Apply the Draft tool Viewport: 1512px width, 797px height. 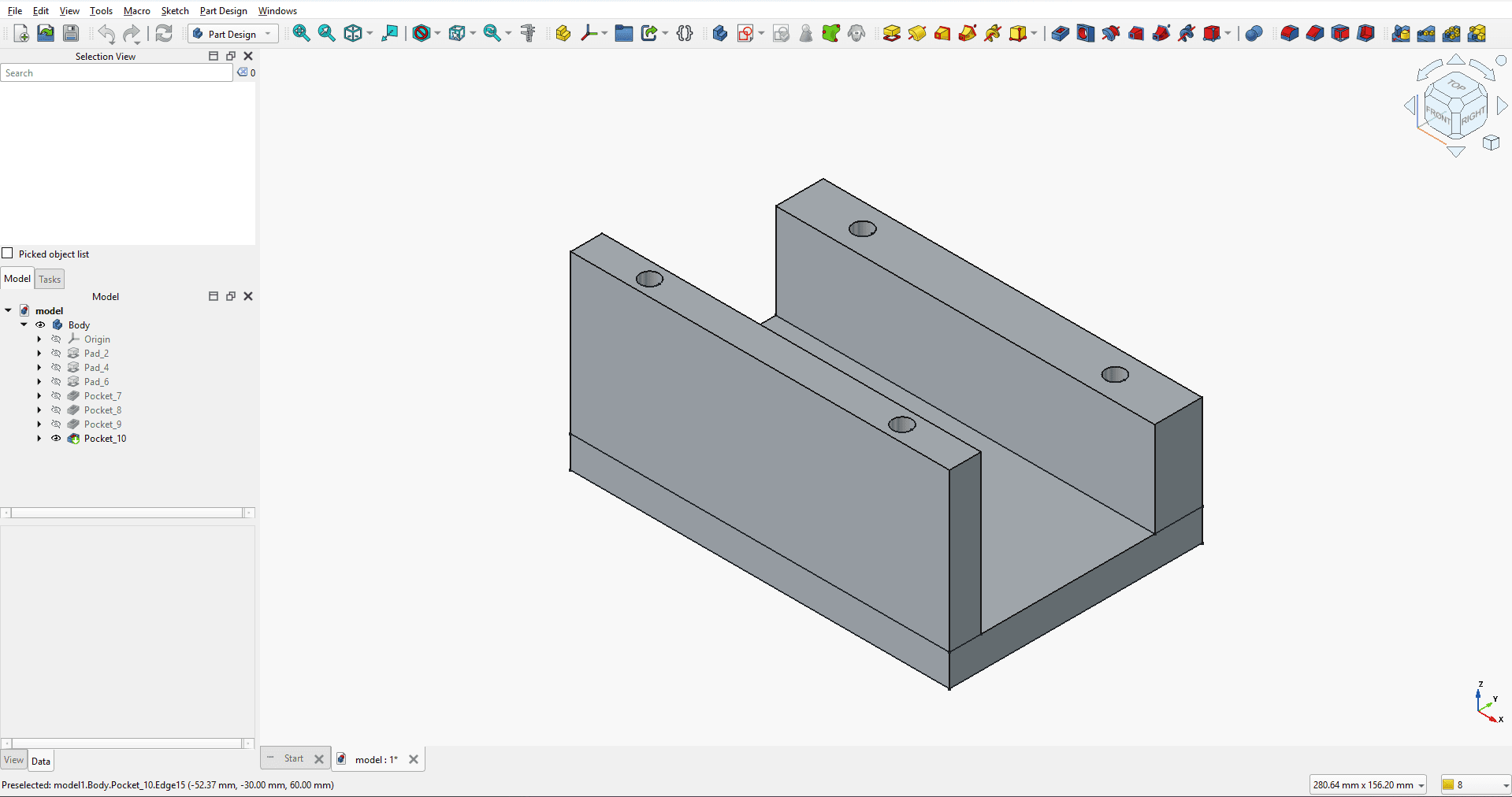tap(1340, 33)
